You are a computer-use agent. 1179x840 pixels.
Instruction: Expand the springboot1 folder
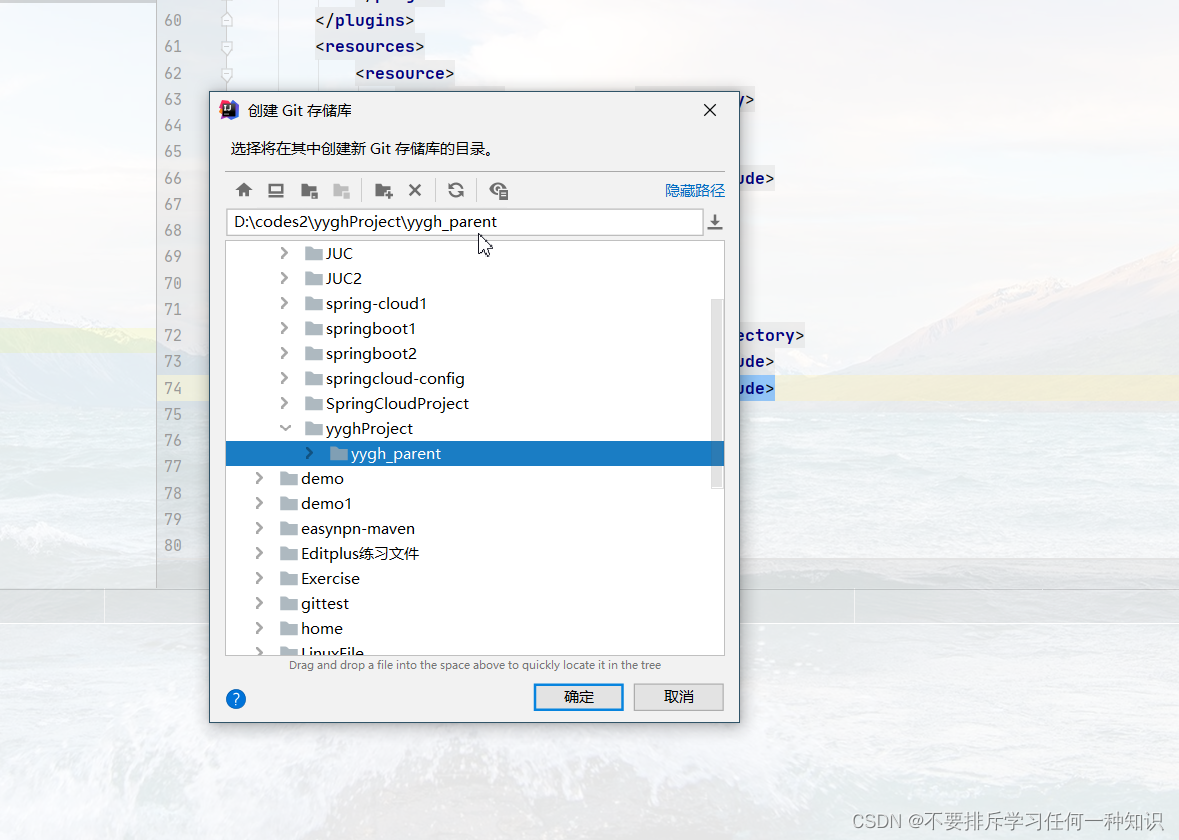(284, 329)
